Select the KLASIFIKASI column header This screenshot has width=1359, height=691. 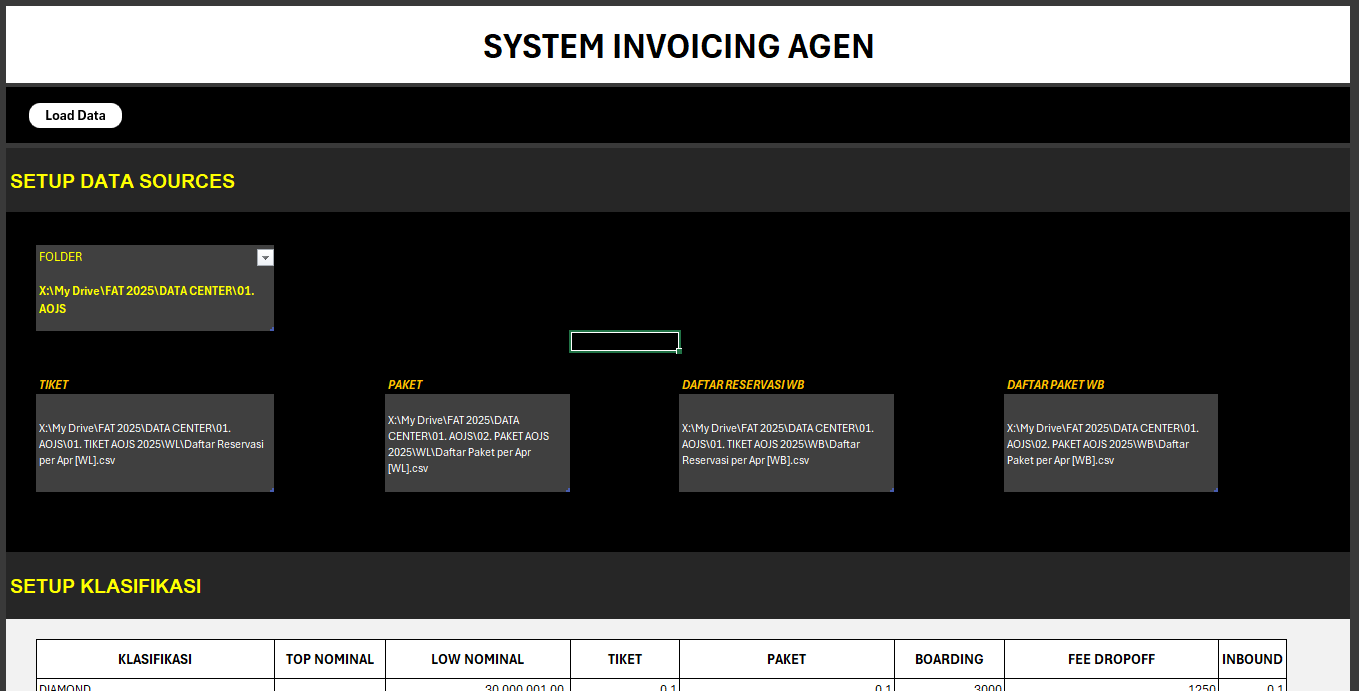coord(154,659)
